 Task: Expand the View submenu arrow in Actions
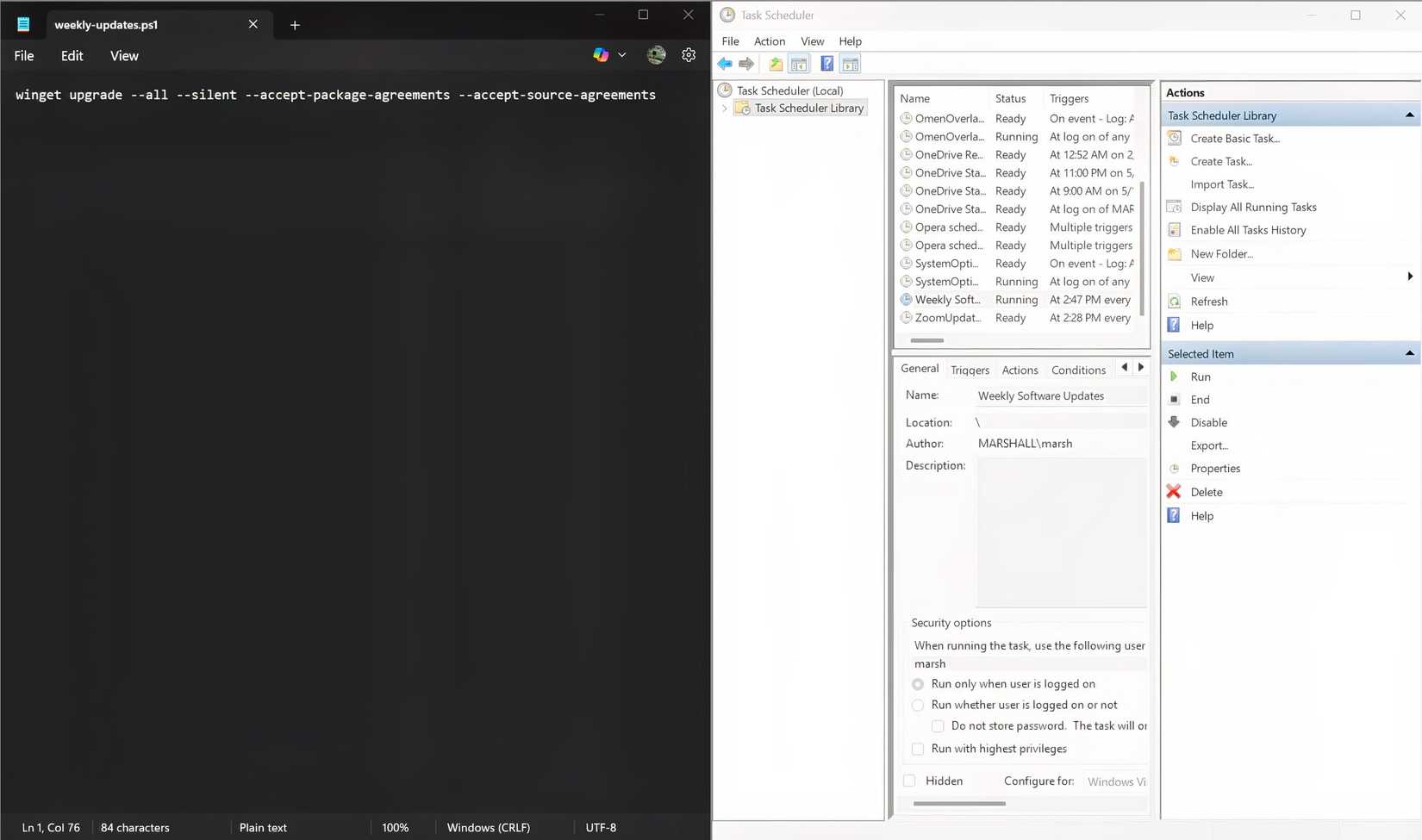click(1410, 277)
